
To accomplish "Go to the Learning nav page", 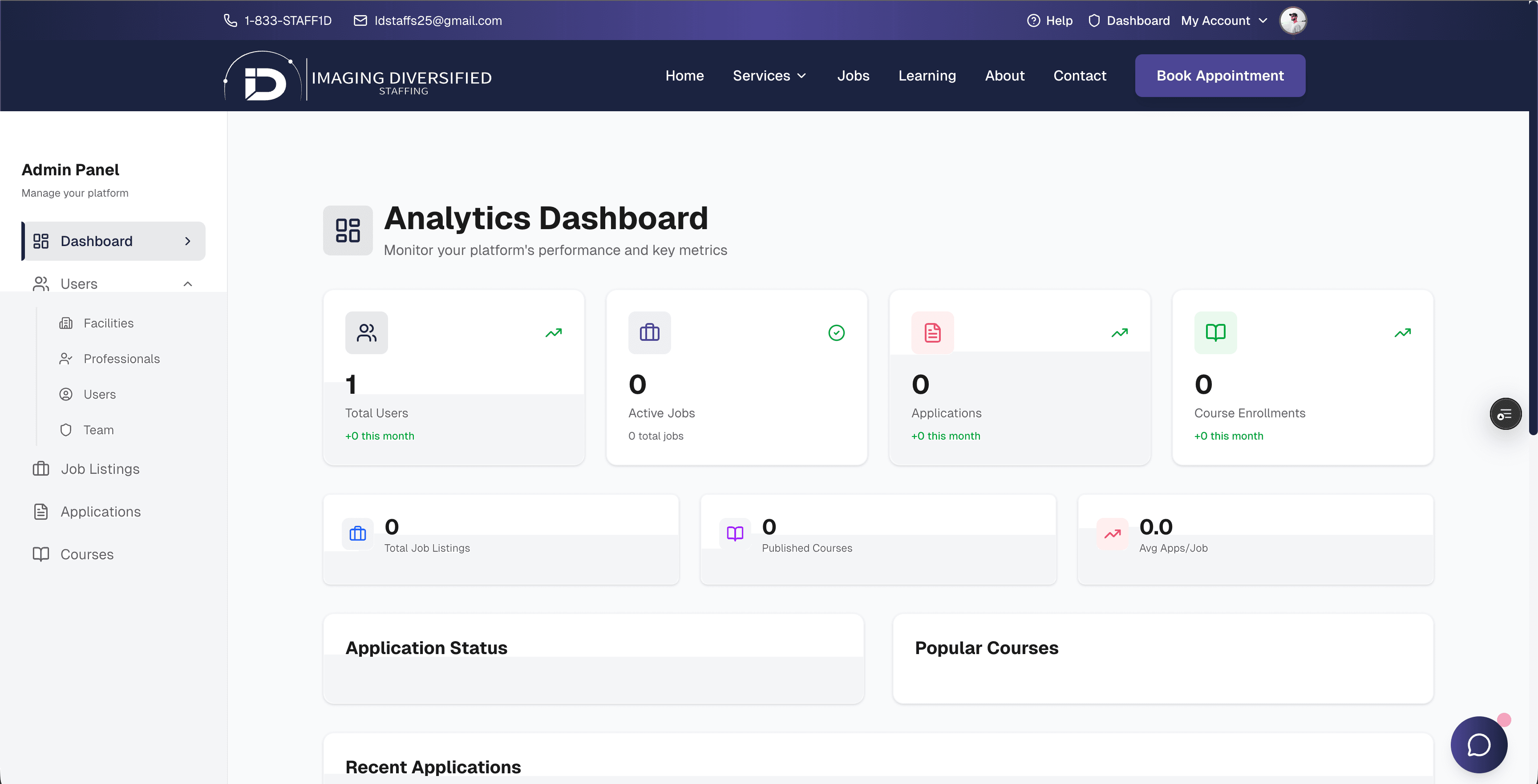I will (x=927, y=76).
